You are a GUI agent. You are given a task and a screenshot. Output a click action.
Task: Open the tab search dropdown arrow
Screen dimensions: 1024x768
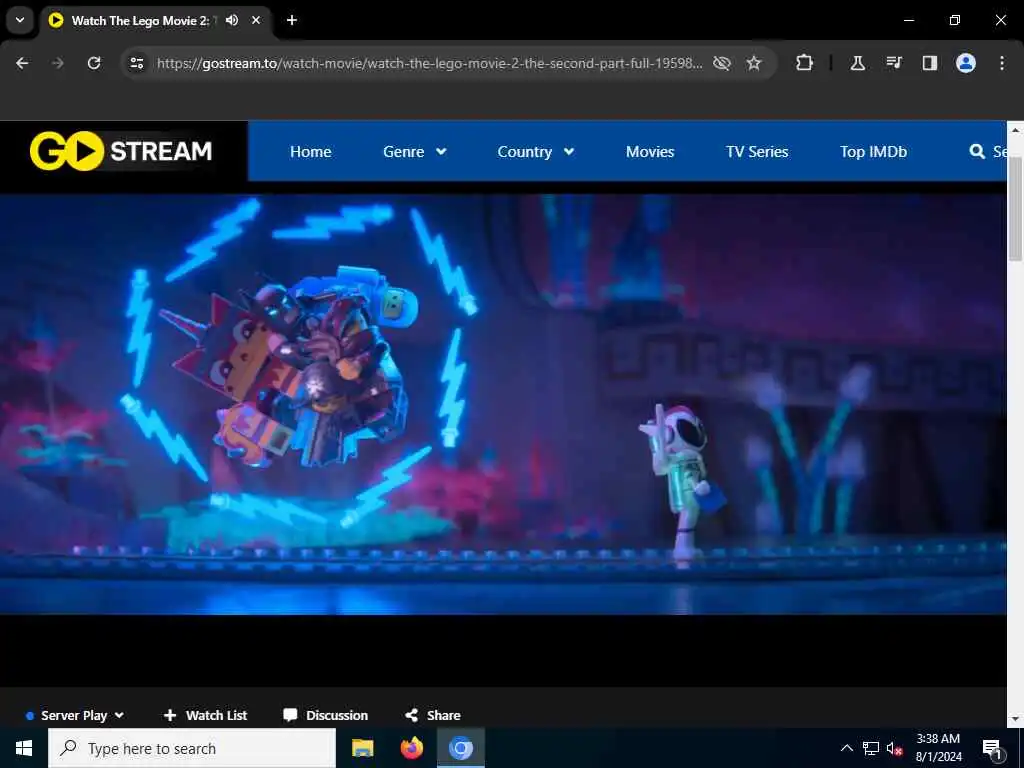pos(20,20)
